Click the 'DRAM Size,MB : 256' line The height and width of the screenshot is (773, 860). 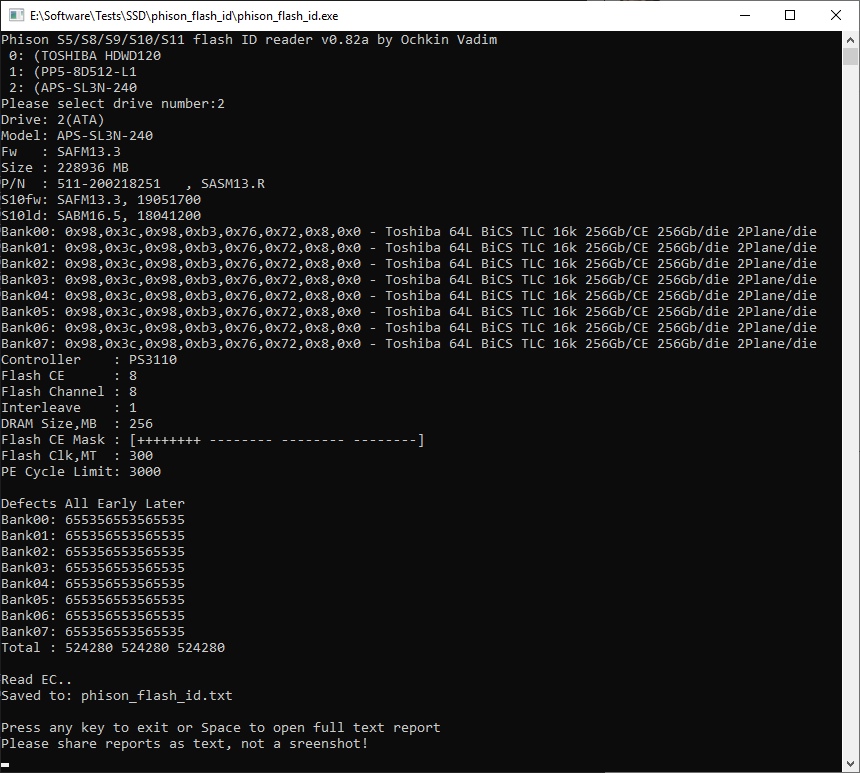click(x=77, y=424)
